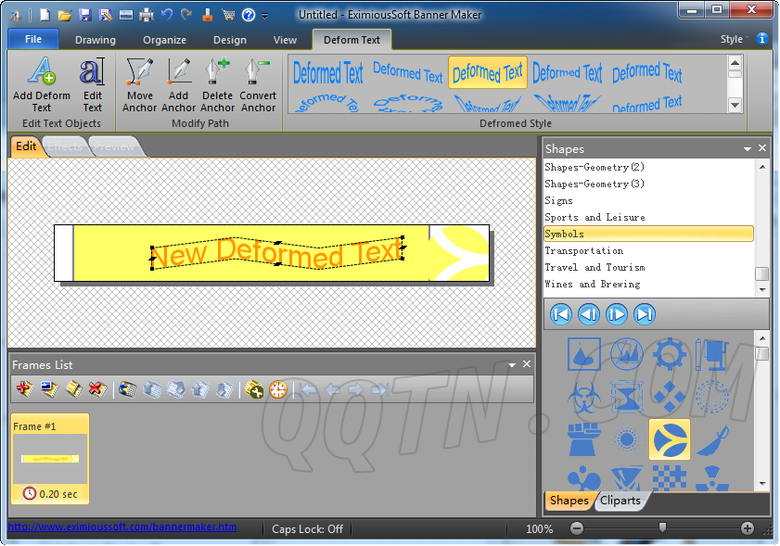780x546 pixels.
Task: Open the File menu button
Action: pyautogui.click(x=33, y=39)
